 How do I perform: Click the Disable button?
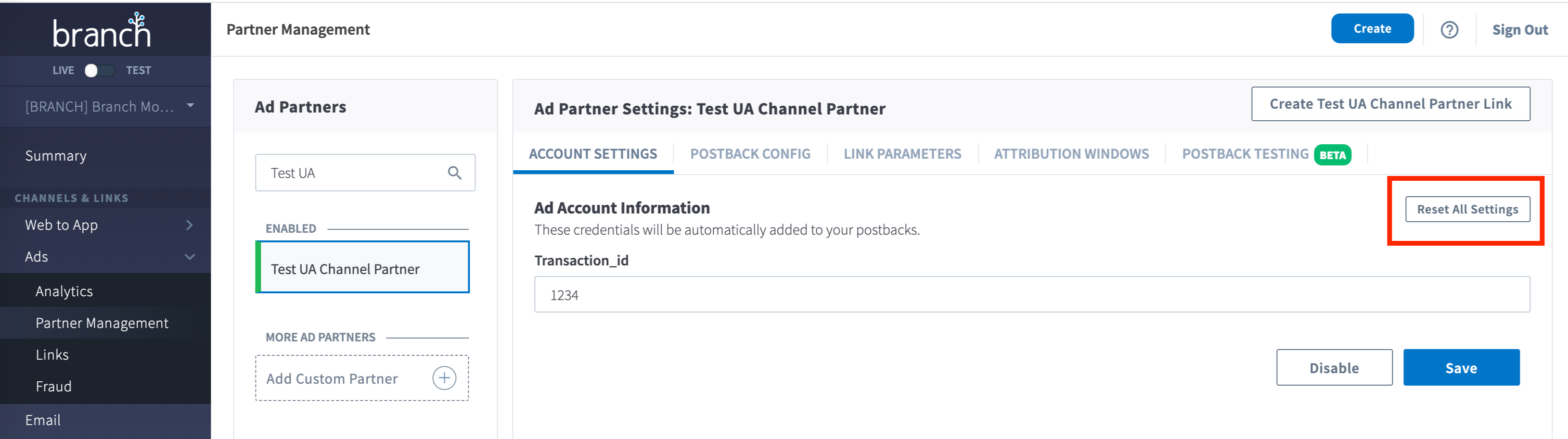tap(1334, 367)
